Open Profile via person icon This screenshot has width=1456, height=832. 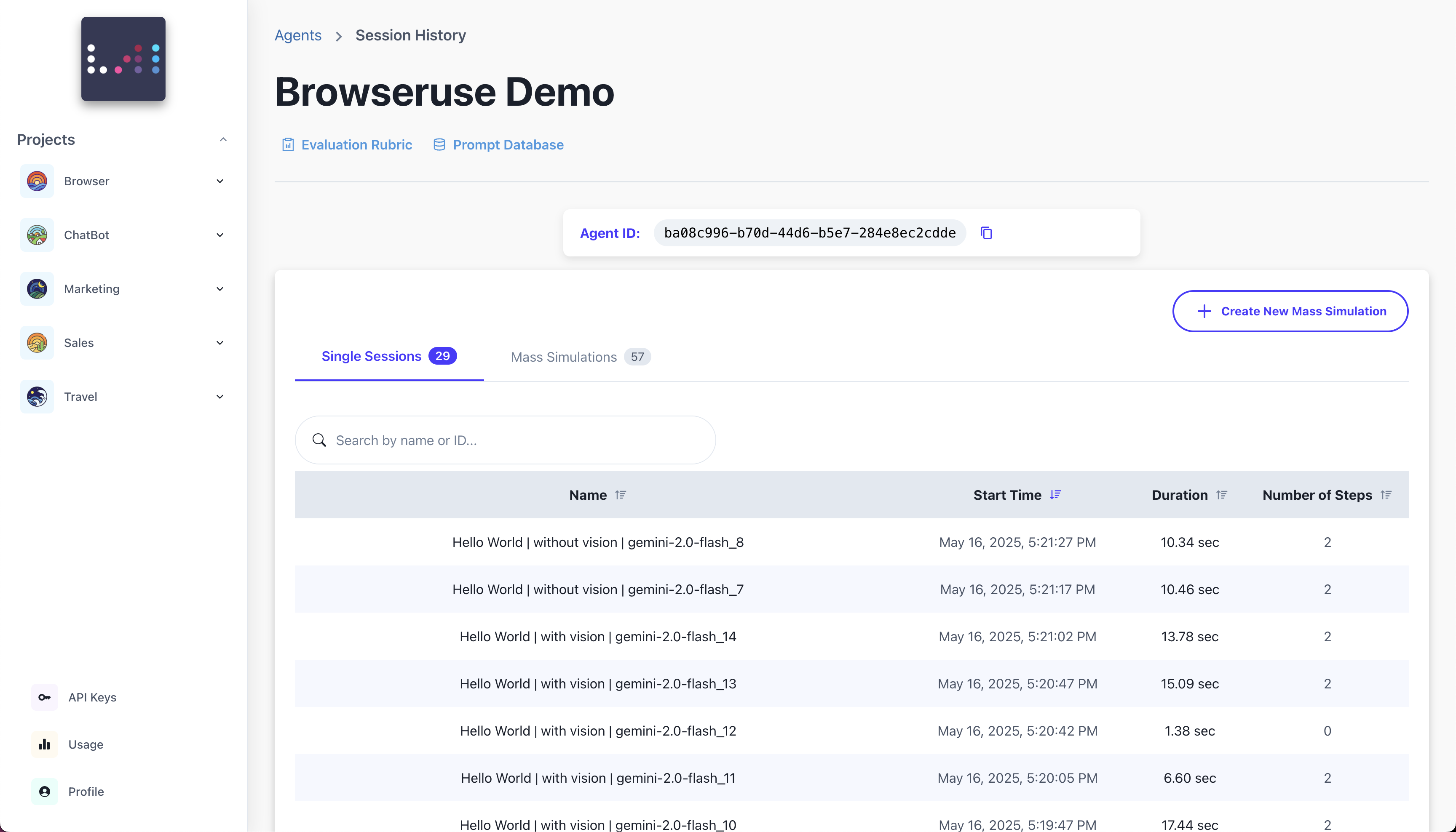coord(45,792)
